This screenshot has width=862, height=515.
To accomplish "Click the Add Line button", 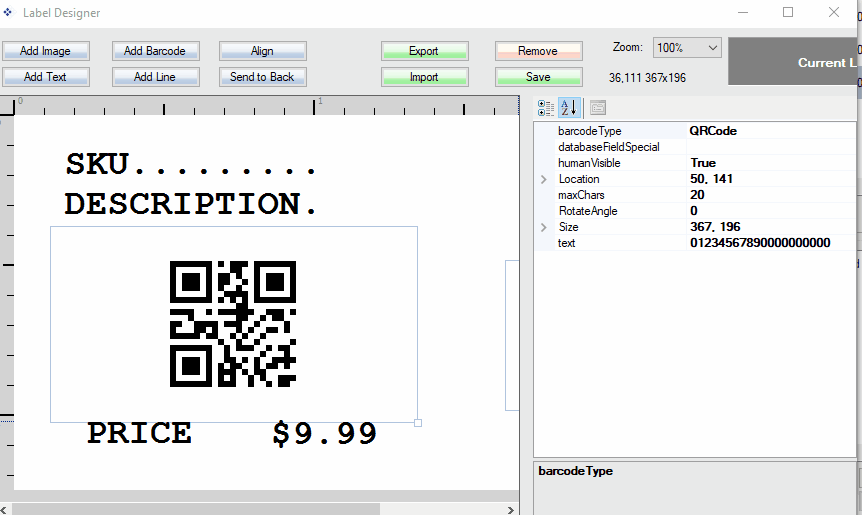I will tap(155, 77).
